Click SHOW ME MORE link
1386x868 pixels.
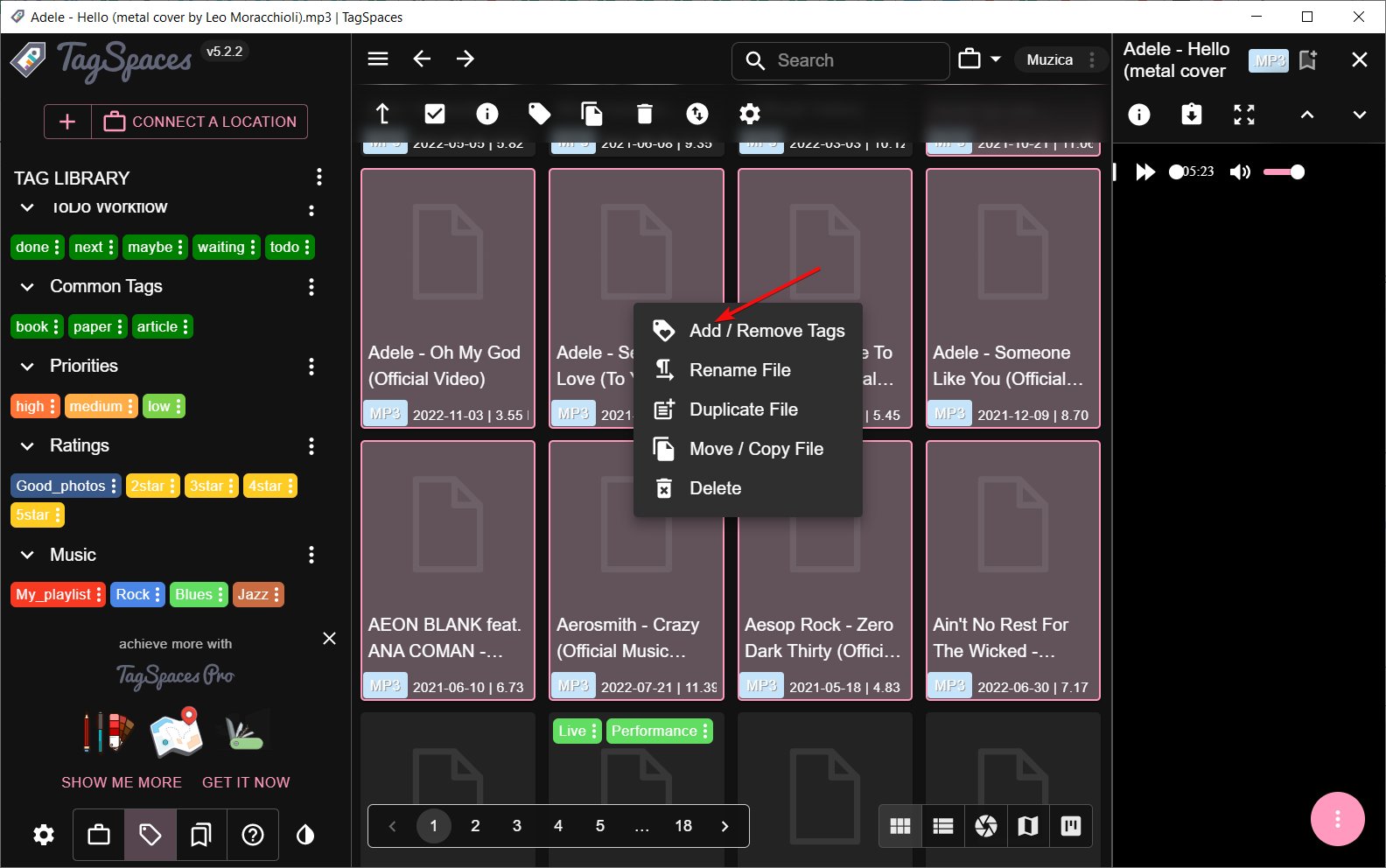[122, 782]
